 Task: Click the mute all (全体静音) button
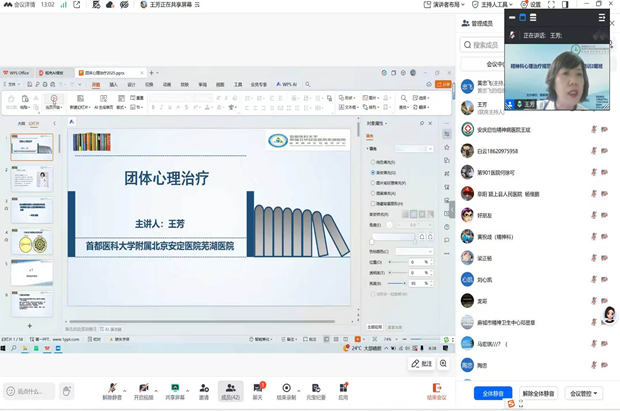click(493, 394)
